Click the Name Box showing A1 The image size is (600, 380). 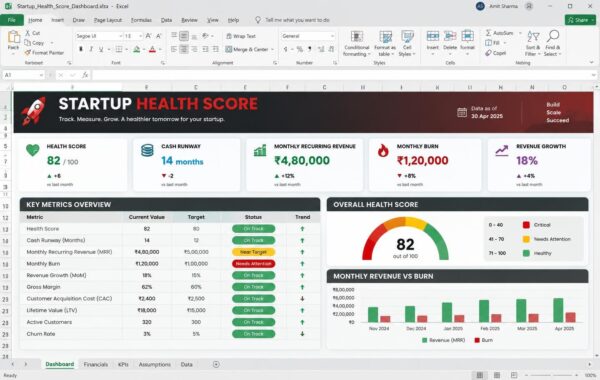point(23,75)
